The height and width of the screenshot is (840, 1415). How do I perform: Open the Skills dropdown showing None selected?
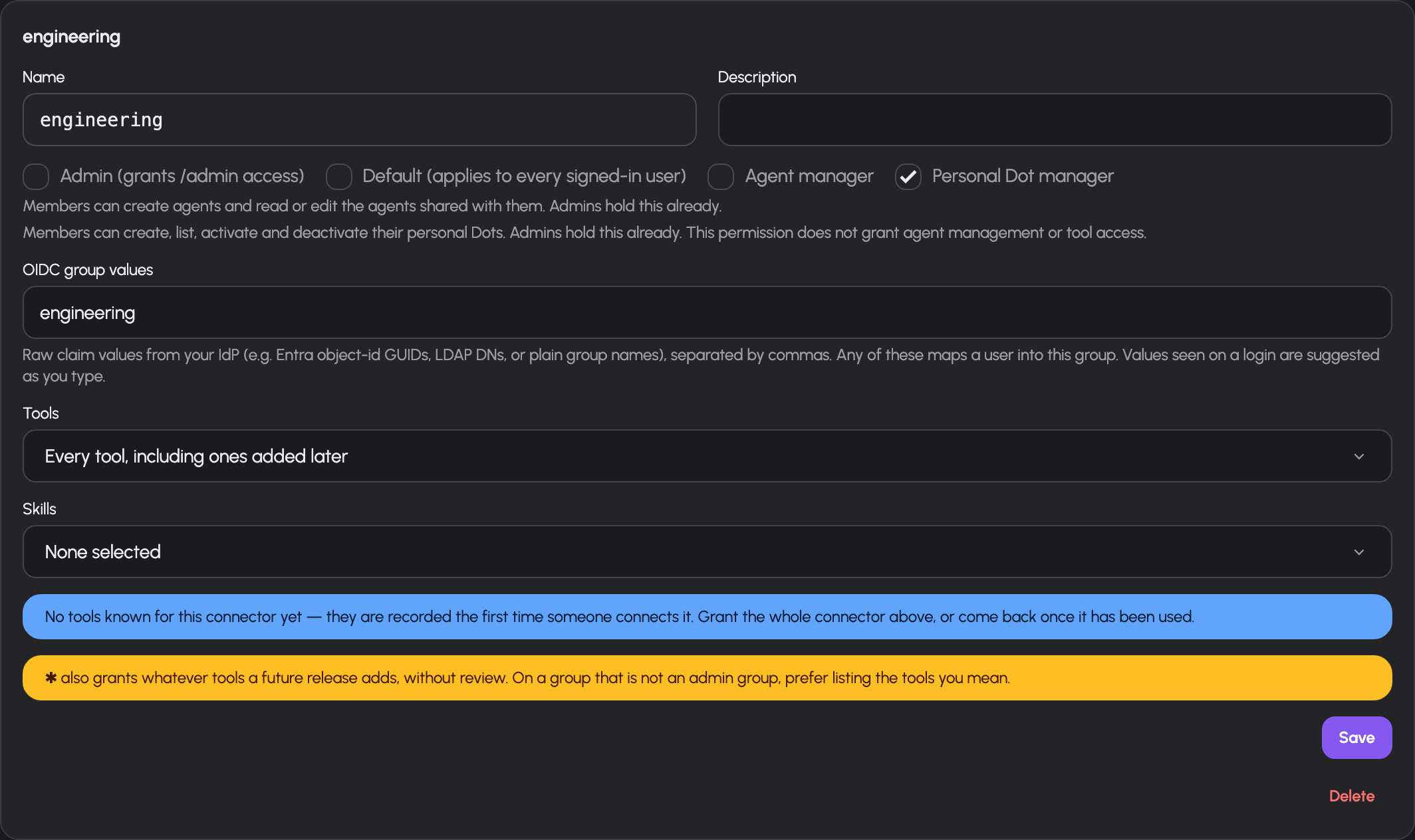click(707, 552)
